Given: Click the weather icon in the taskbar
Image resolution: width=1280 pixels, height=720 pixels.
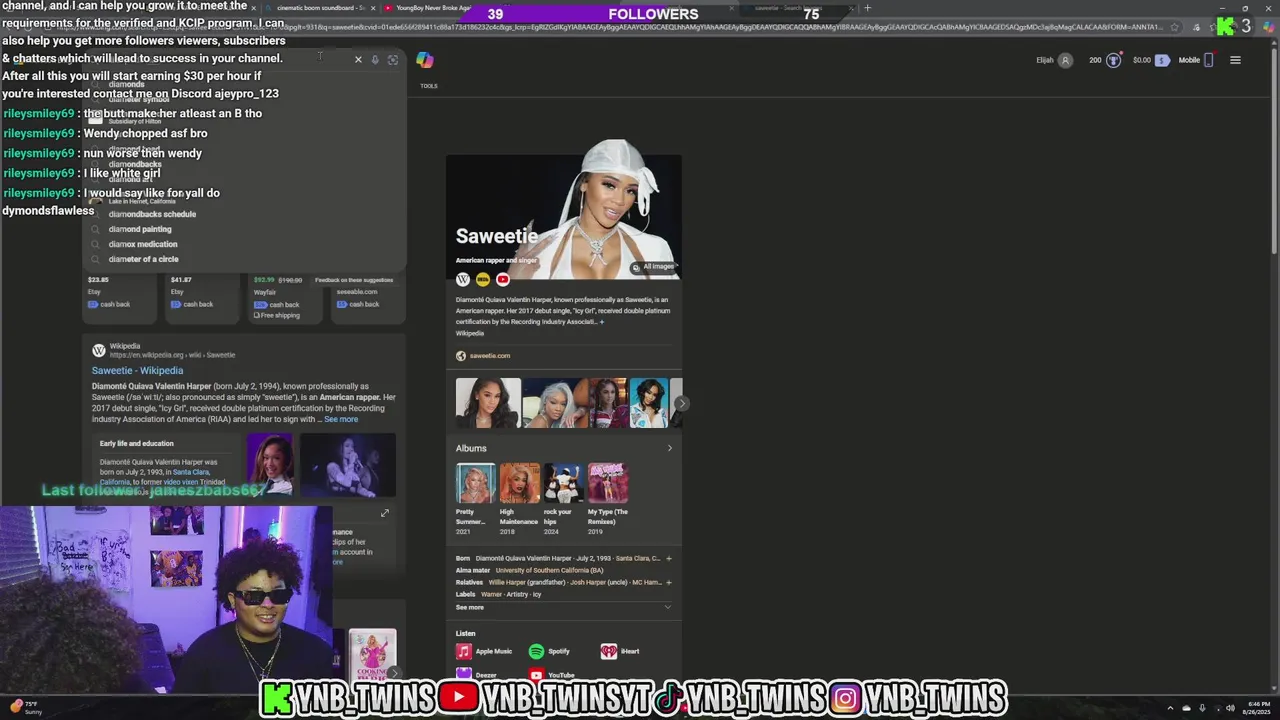Looking at the screenshot, I should (x=16, y=706).
